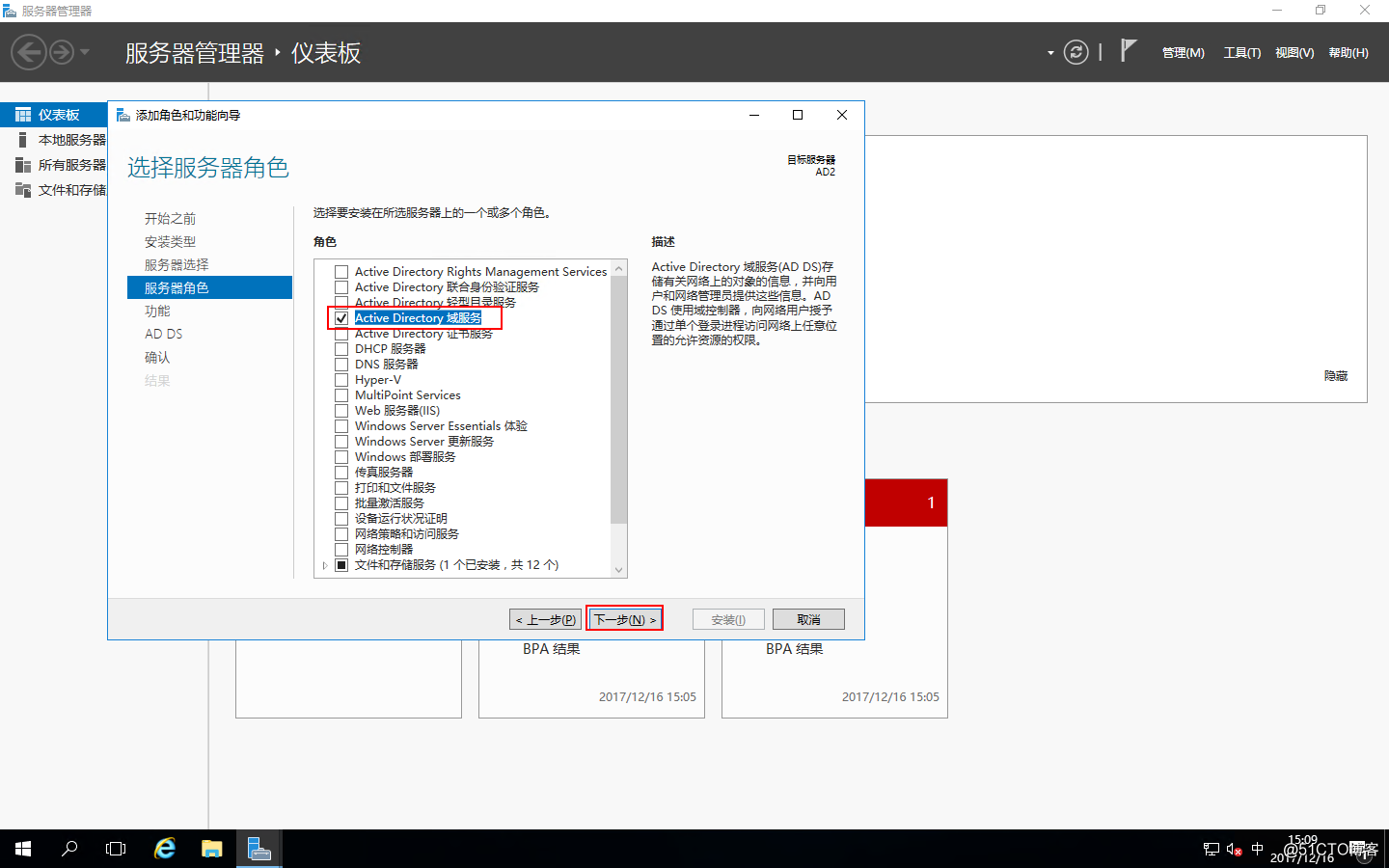
Task: Check the 批量激活服务 role
Action: (341, 503)
